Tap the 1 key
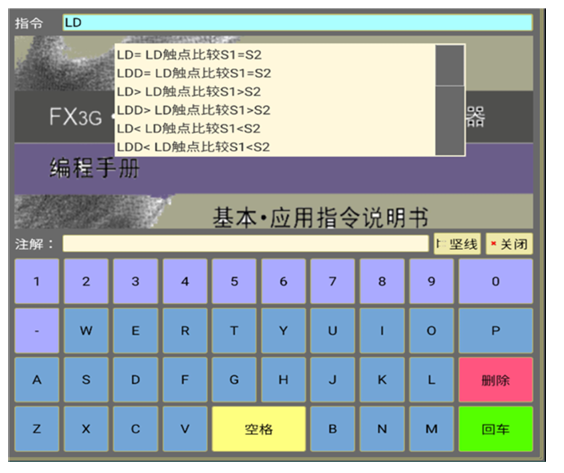 37,281
